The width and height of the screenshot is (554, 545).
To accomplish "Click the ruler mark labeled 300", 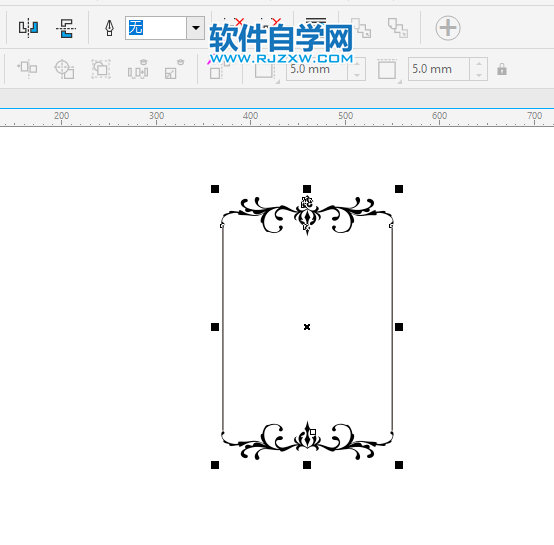I will 156,116.
